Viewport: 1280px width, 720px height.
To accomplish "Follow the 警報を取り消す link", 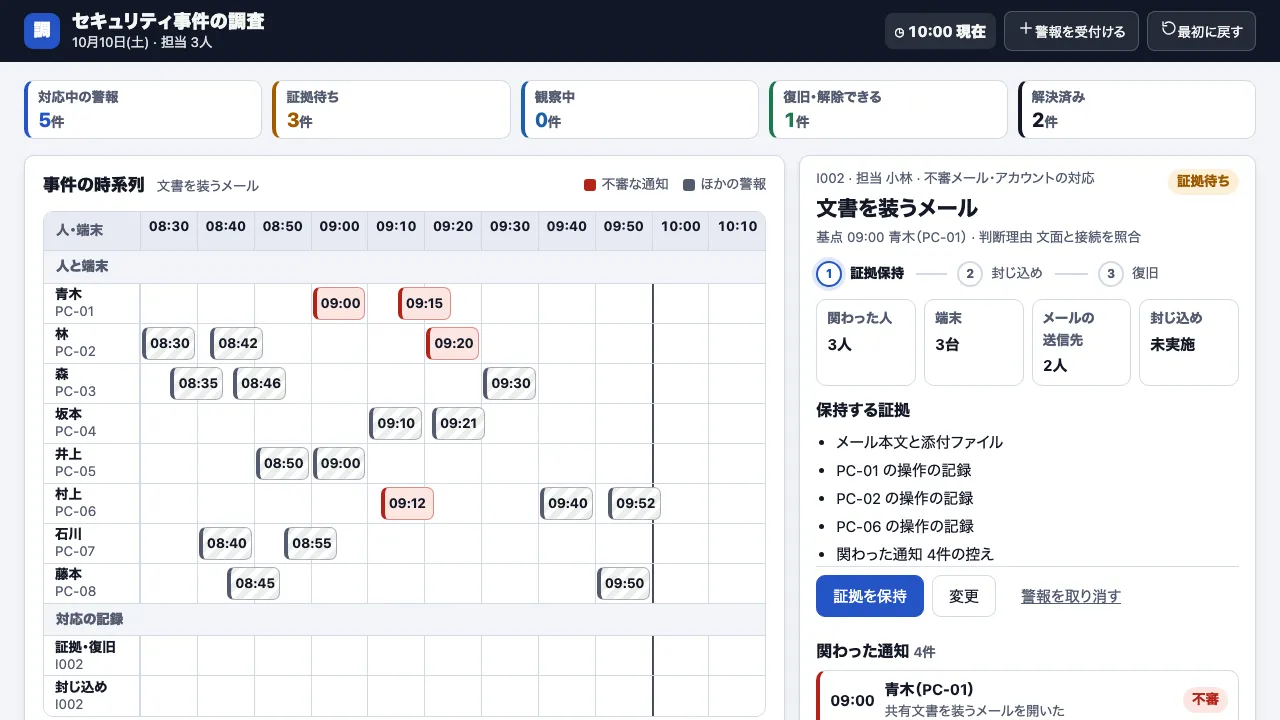I will click(x=1071, y=596).
